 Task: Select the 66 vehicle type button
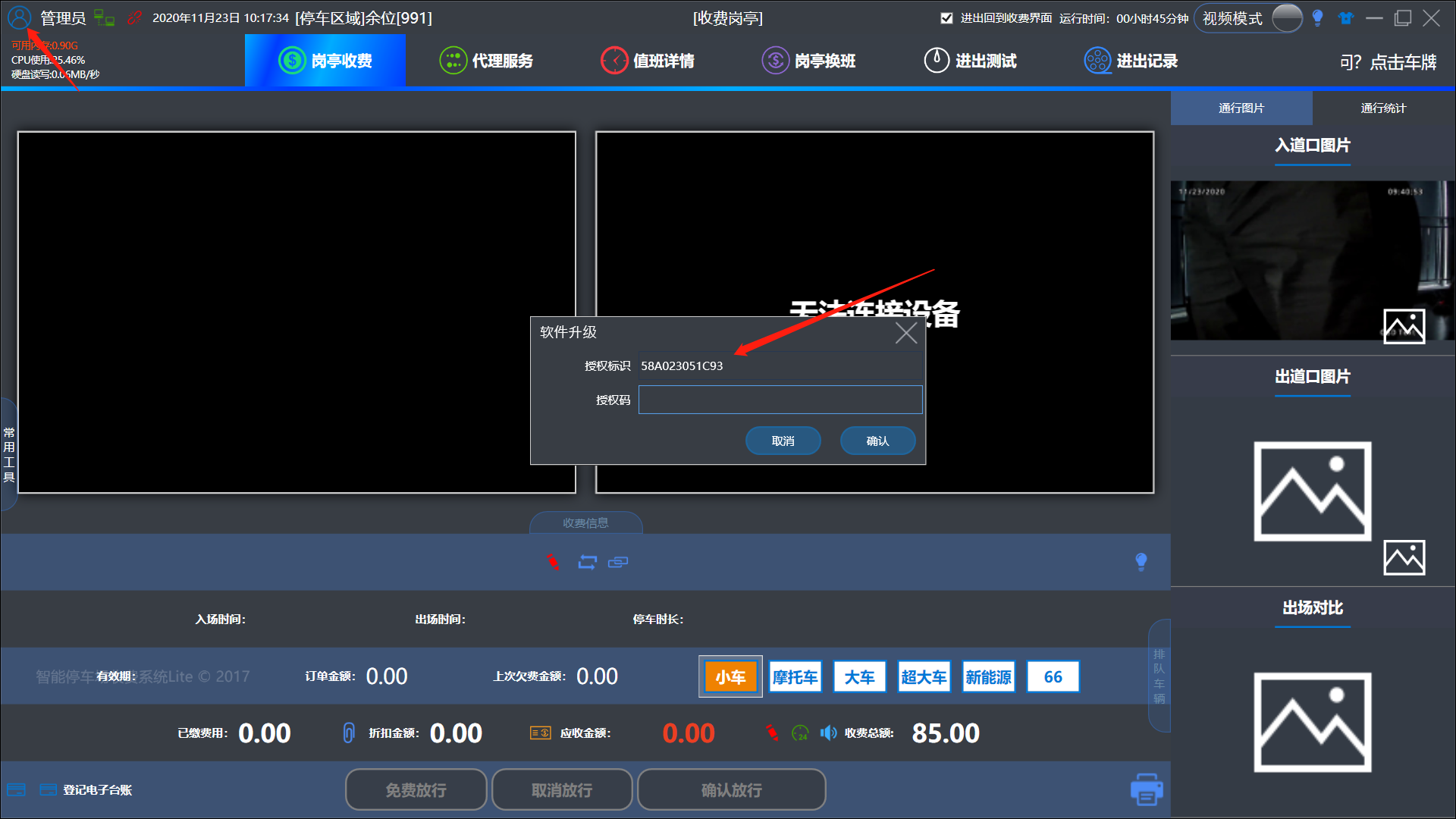tap(1053, 676)
